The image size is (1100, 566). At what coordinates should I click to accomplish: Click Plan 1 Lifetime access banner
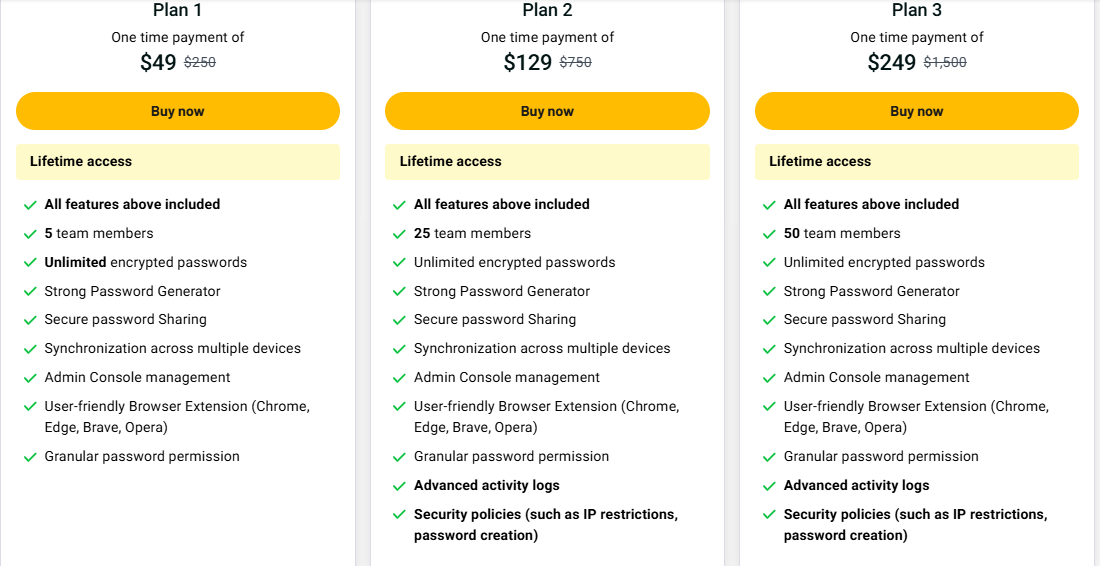point(178,162)
